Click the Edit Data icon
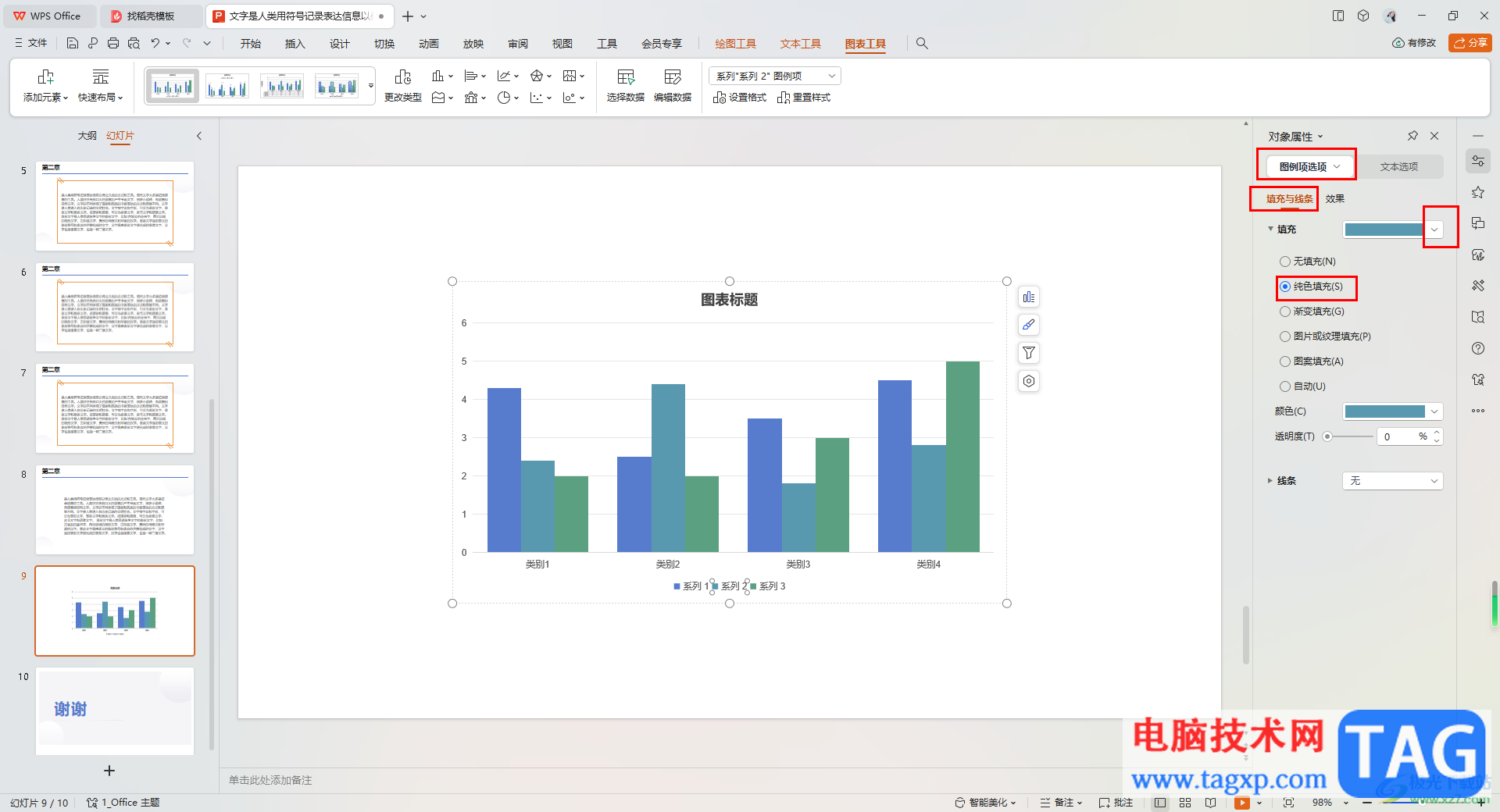Screen dimensions: 1500x812 tap(673, 77)
